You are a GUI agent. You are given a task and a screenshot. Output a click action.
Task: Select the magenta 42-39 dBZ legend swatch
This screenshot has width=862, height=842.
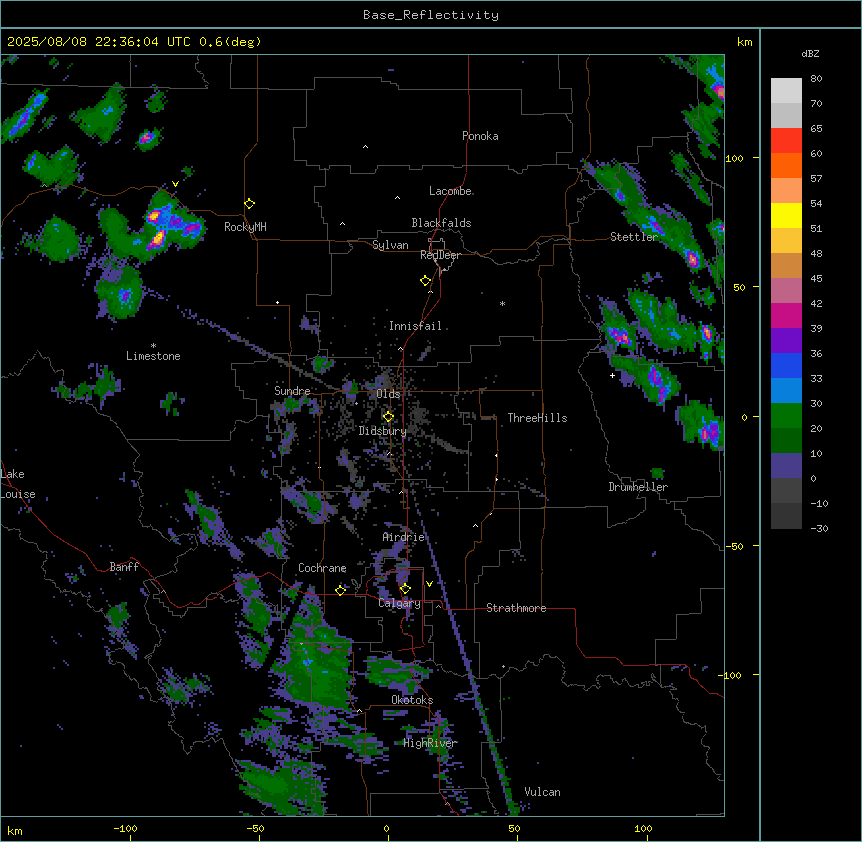(786, 316)
